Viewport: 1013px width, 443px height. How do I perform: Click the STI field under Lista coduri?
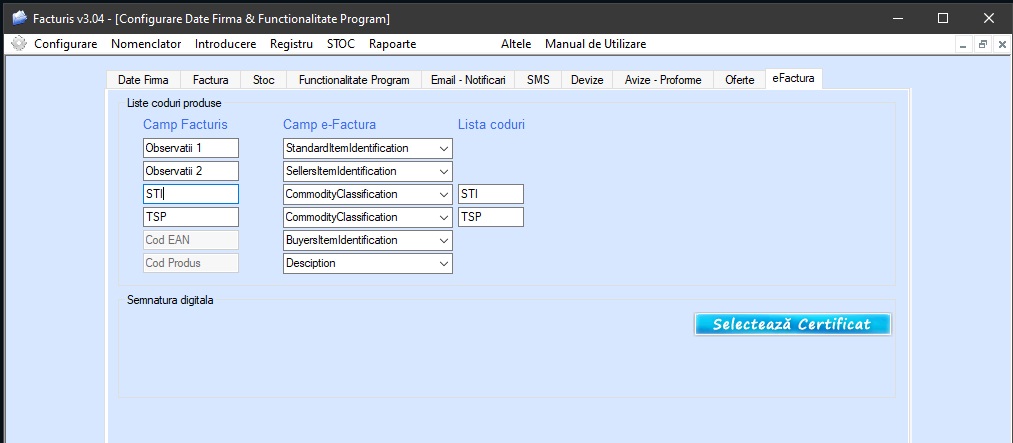point(491,194)
